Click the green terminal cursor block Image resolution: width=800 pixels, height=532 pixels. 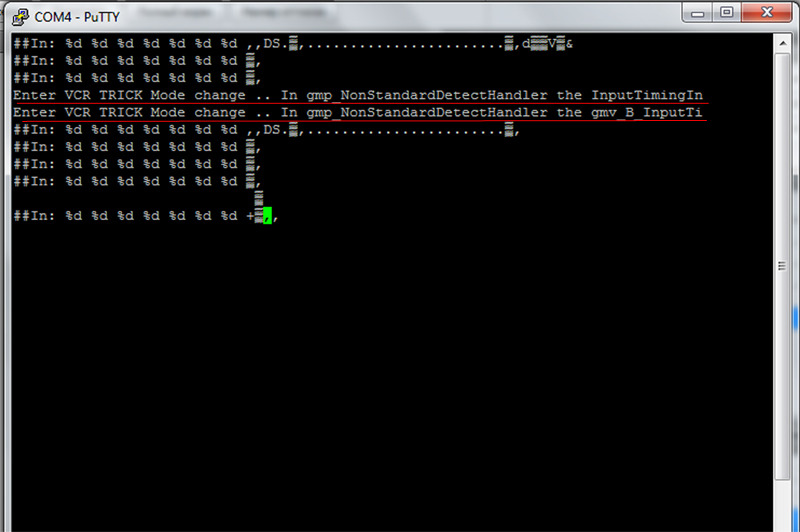pyautogui.click(x=267, y=215)
